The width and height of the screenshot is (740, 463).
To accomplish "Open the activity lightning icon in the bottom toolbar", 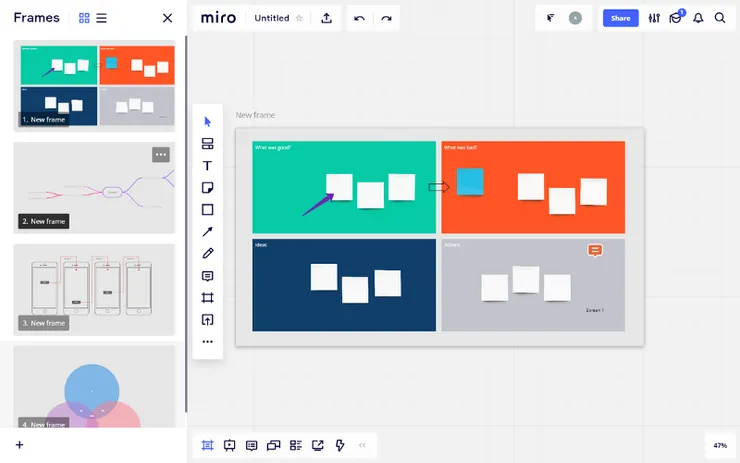I will click(340, 445).
